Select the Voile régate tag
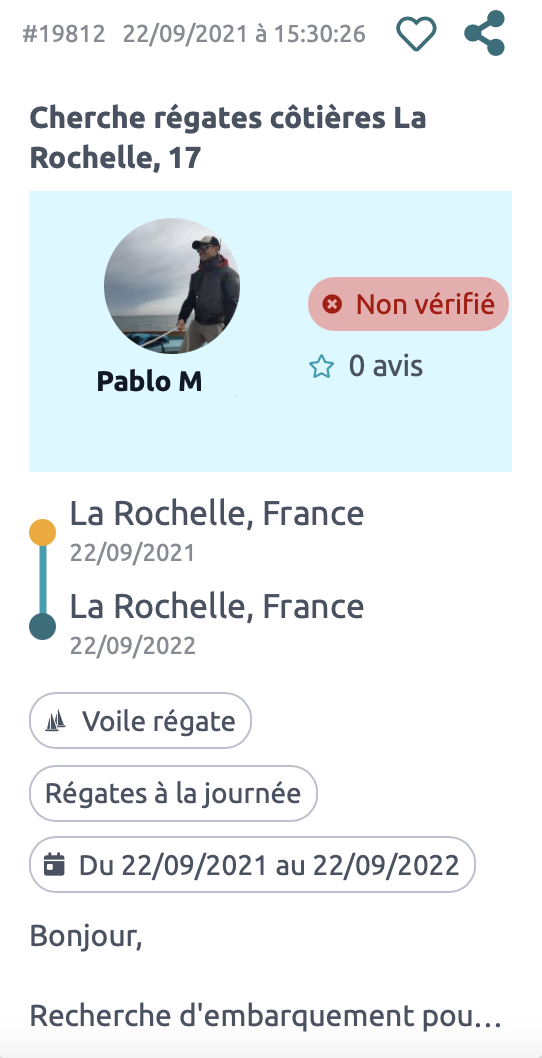 140,721
